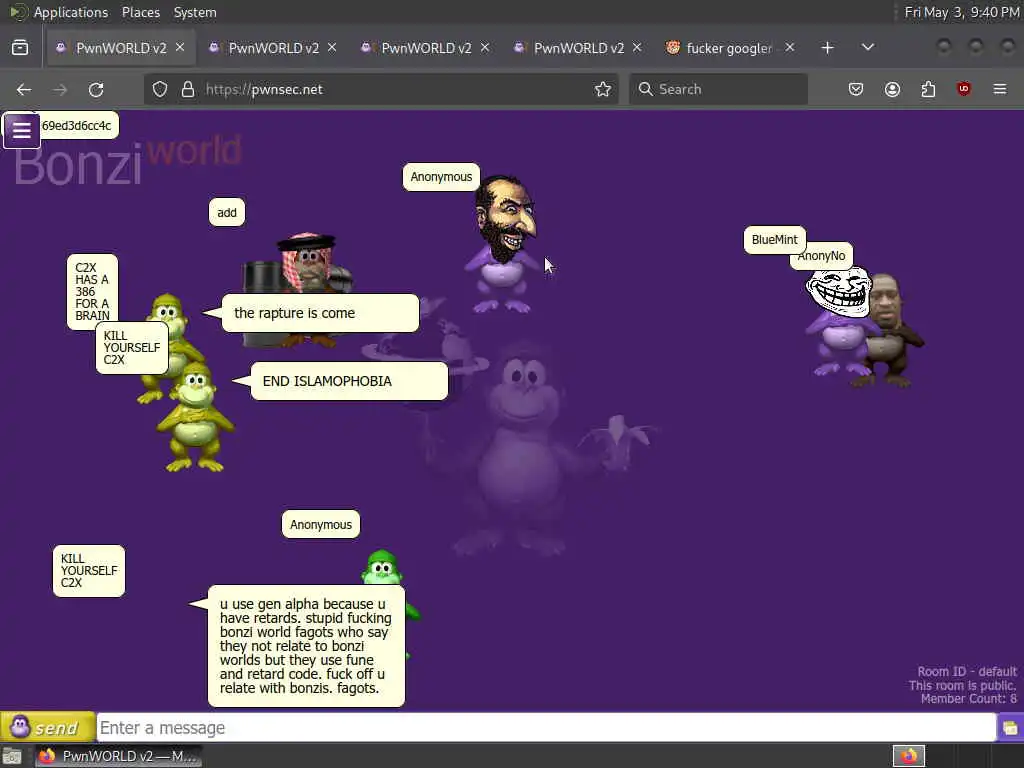Click the PwnWORLD v2 taskbar window button
This screenshot has height=768, width=1024.
118,756
